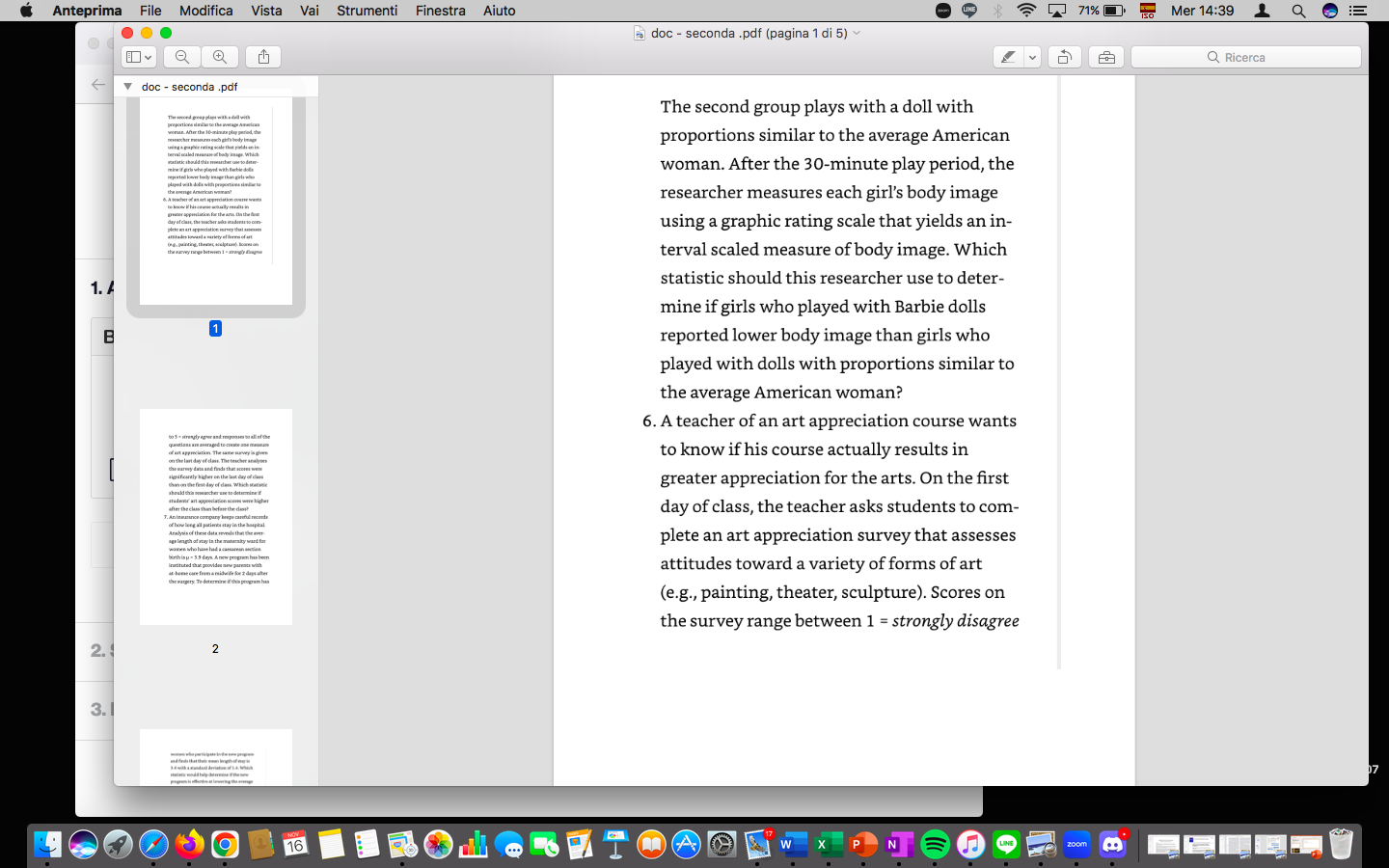The height and width of the screenshot is (868, 1389).
Task: Open the Markup toolbar toolbox icon
Action: [x=1105, y=56]
